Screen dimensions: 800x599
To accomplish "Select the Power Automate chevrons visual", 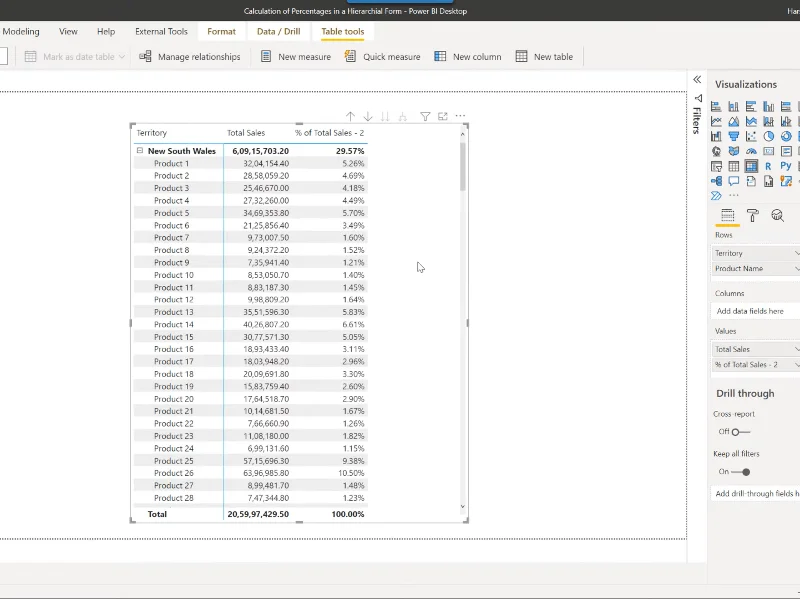I will [x=716, y=195].
